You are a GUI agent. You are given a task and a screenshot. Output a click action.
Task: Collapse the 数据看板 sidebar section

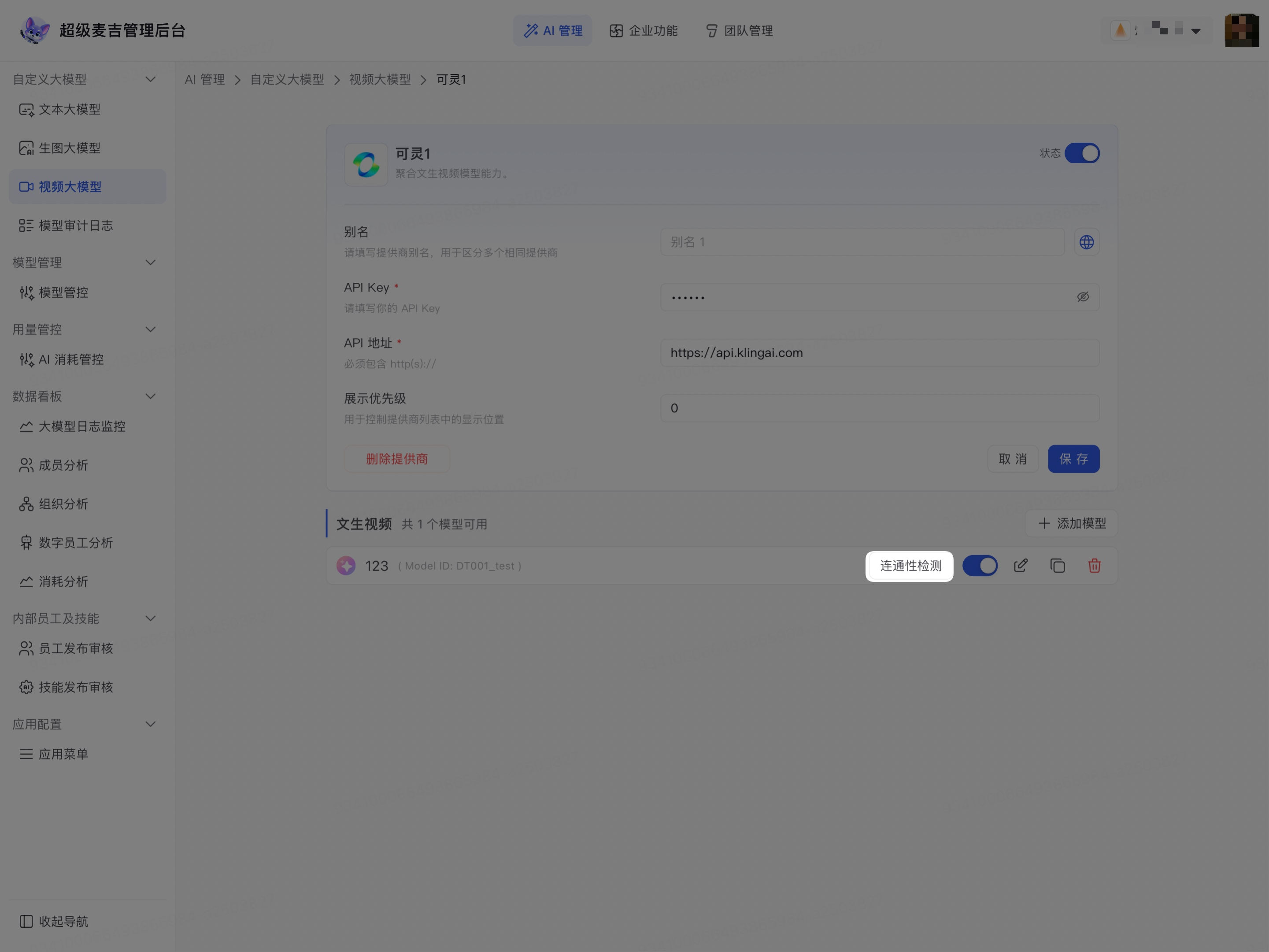(151, 396)
